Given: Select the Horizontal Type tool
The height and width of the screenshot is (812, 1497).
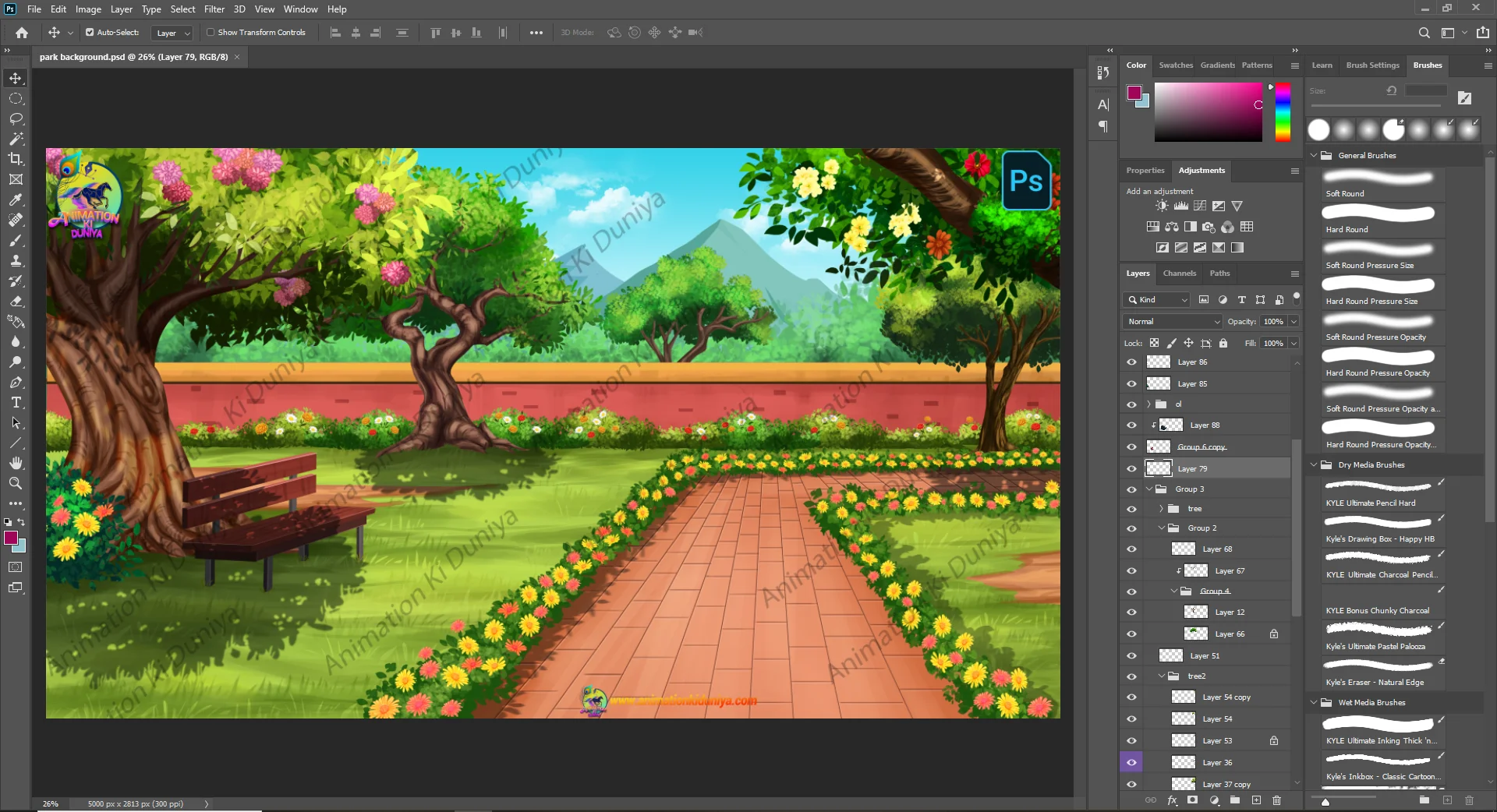Looking at the screenshot, I should (16, 403).
